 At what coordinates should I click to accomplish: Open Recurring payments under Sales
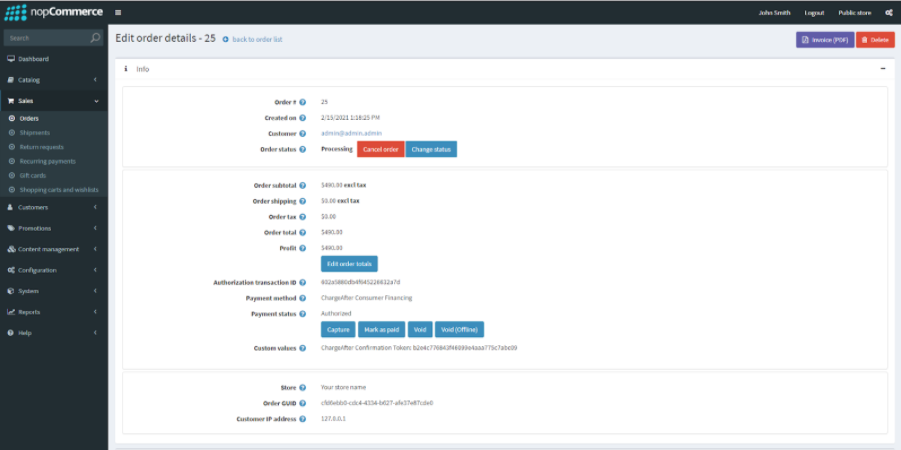click(53, 161)
